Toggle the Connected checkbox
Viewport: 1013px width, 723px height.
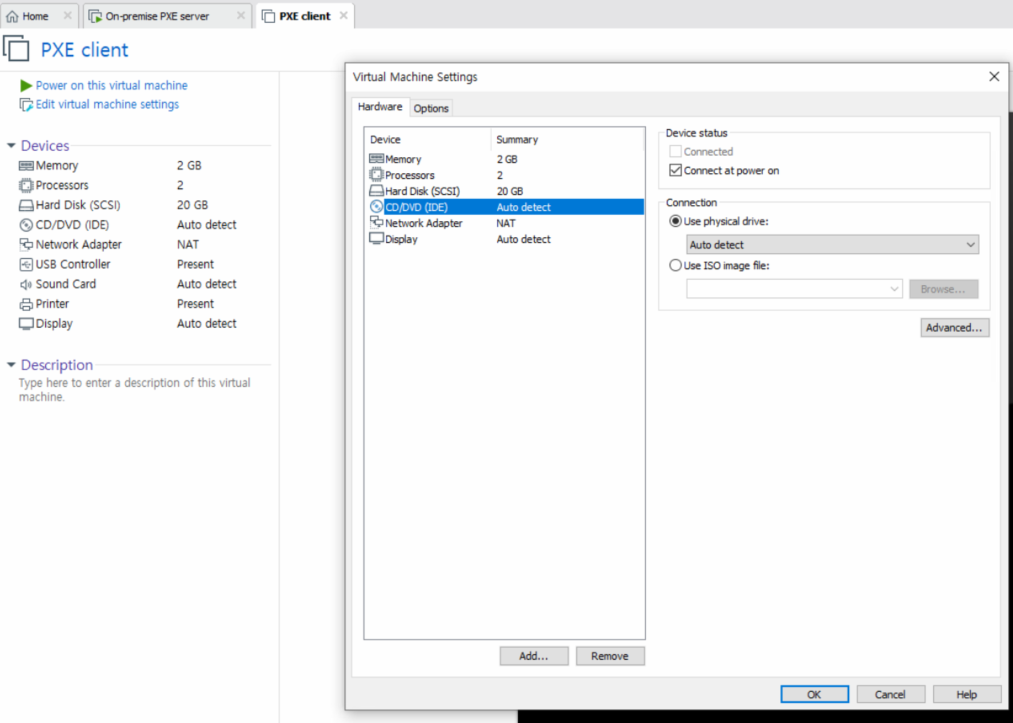coord(675,152)
